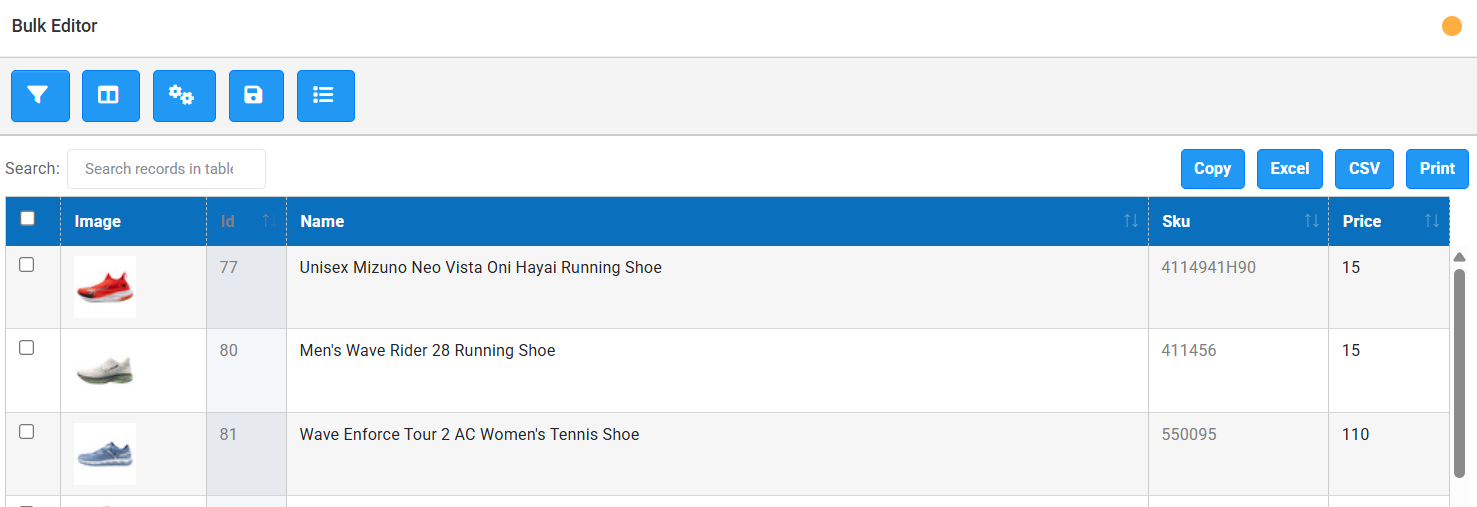Viewport: 1477px width, 507px height.
Task: Open the filter funnel tool
Action: [40, 96]
